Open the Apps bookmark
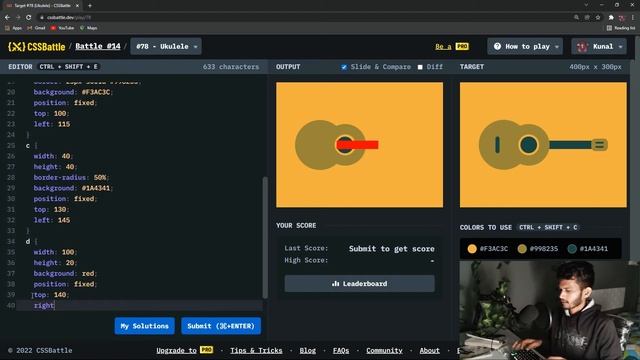 [x=13, y=28]
